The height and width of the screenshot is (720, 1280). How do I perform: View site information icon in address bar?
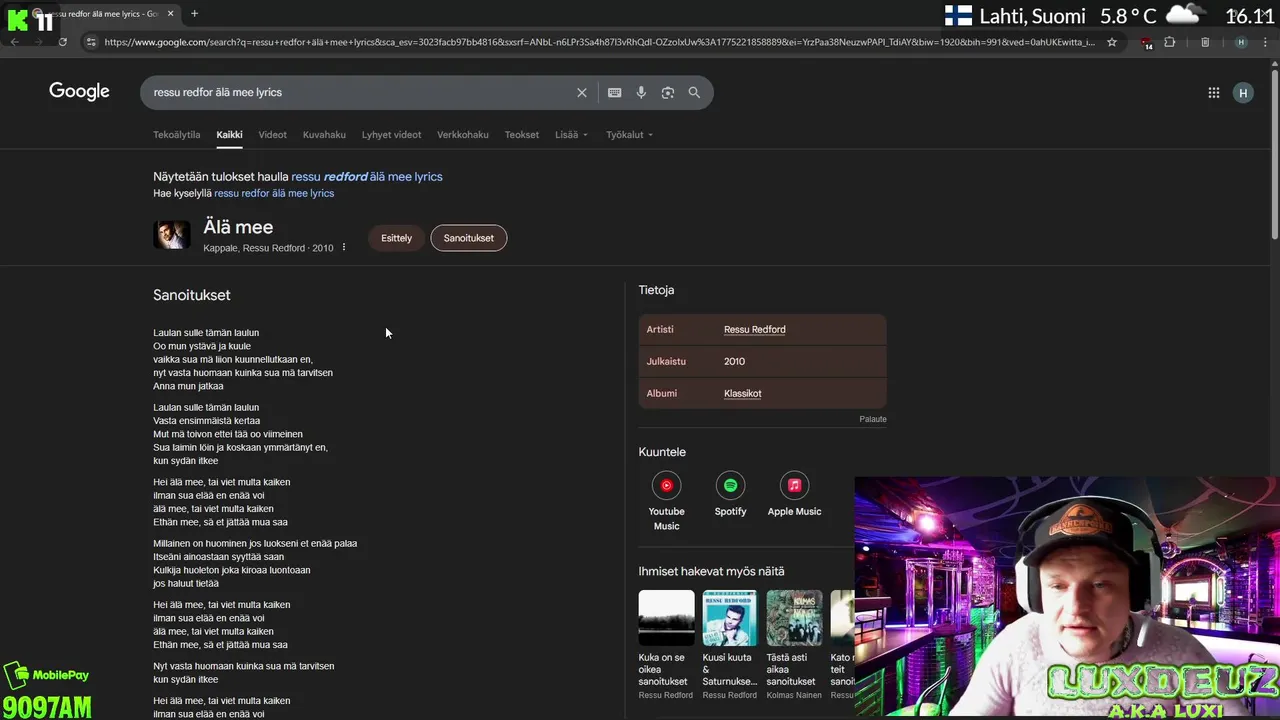pyautogui.click(x=91, y=42)
